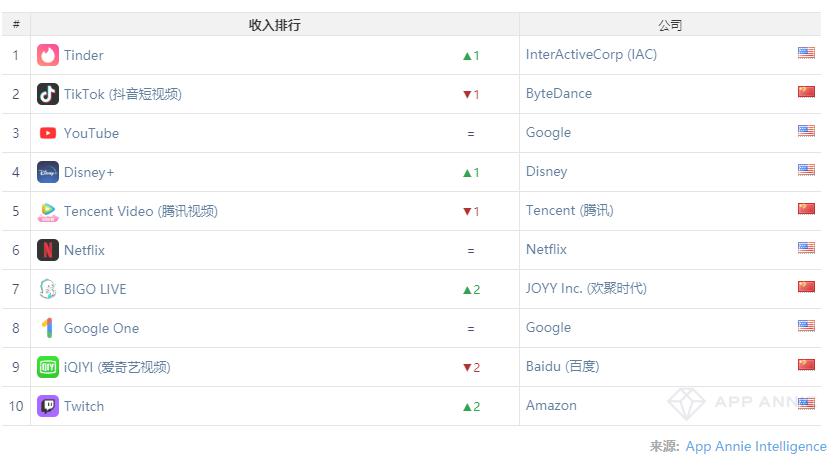Open the Twitch app name link
Screen dimensions: 840x468
pyautogui.click(x=84, y=406)
